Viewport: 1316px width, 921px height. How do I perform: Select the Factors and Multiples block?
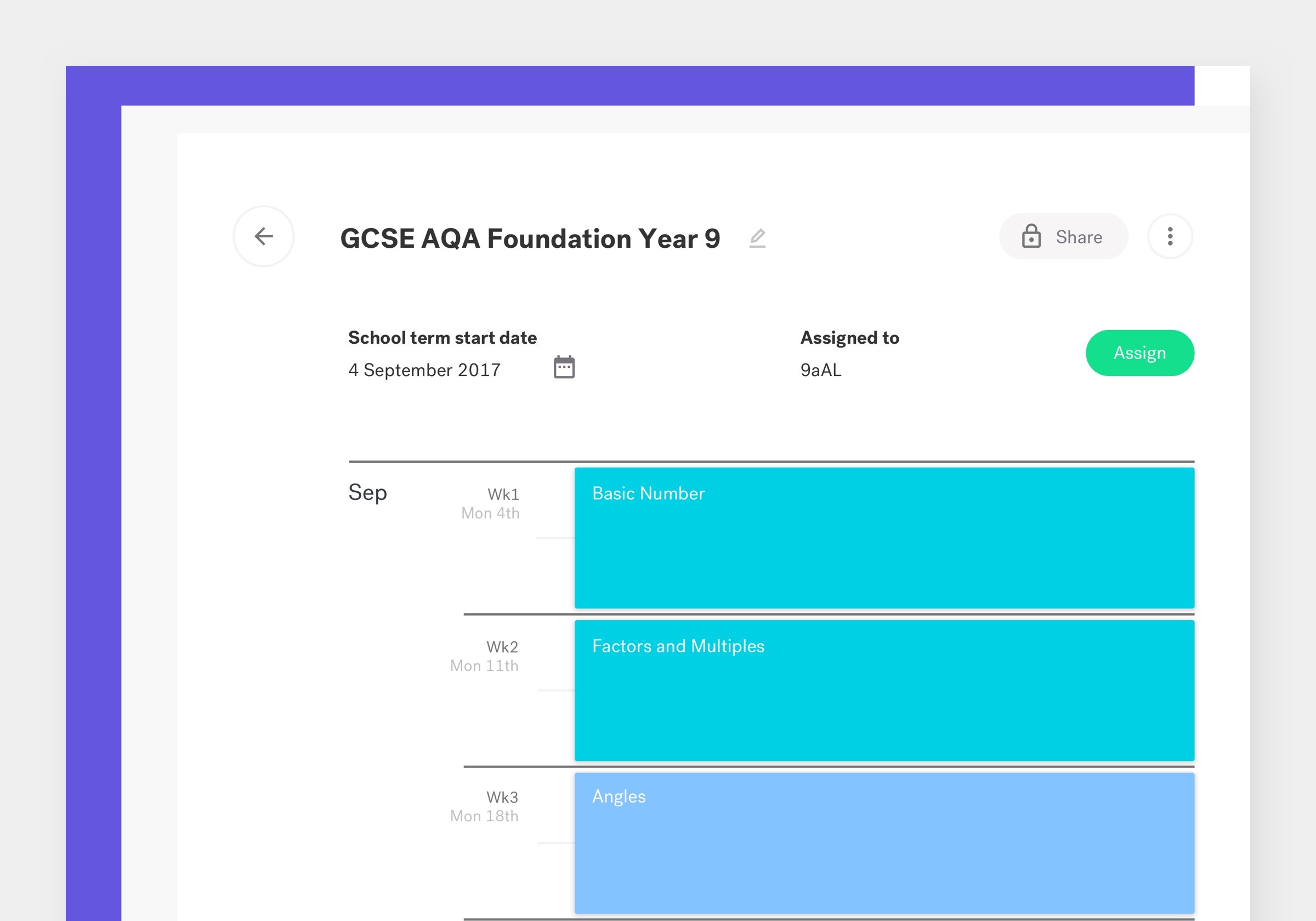point(884,691)
